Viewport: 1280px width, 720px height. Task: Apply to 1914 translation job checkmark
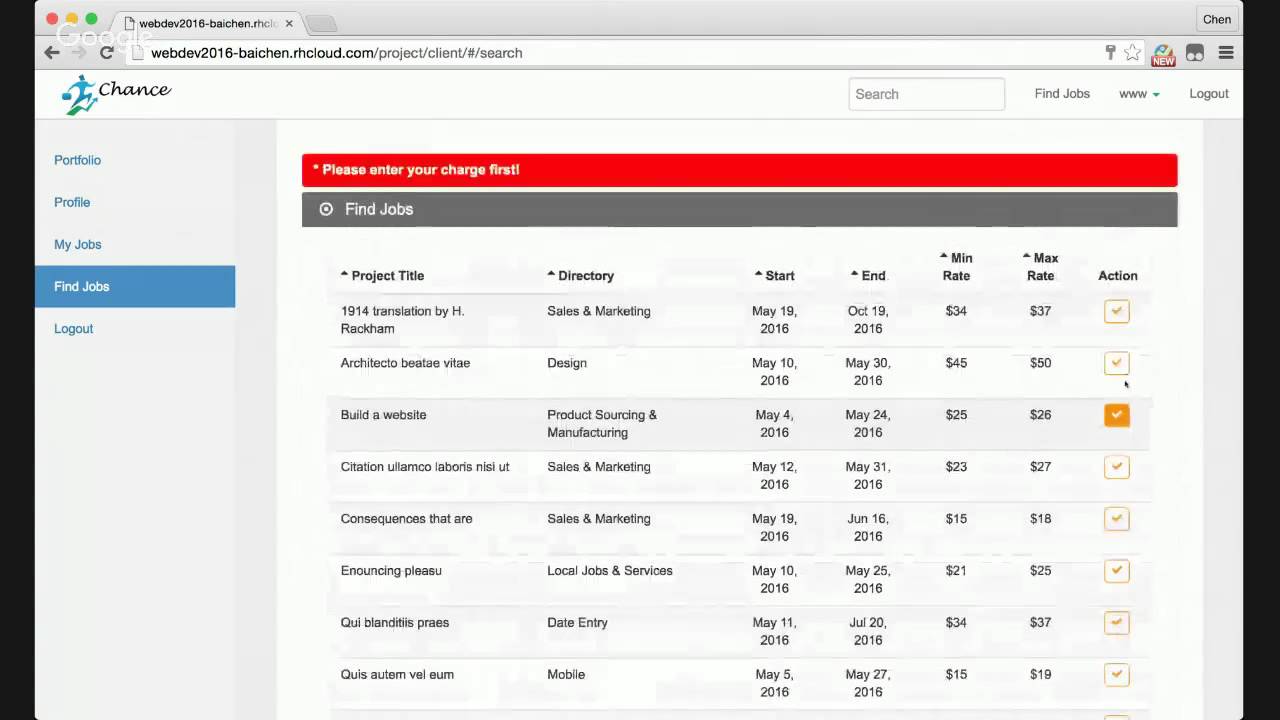[1117, 311]
